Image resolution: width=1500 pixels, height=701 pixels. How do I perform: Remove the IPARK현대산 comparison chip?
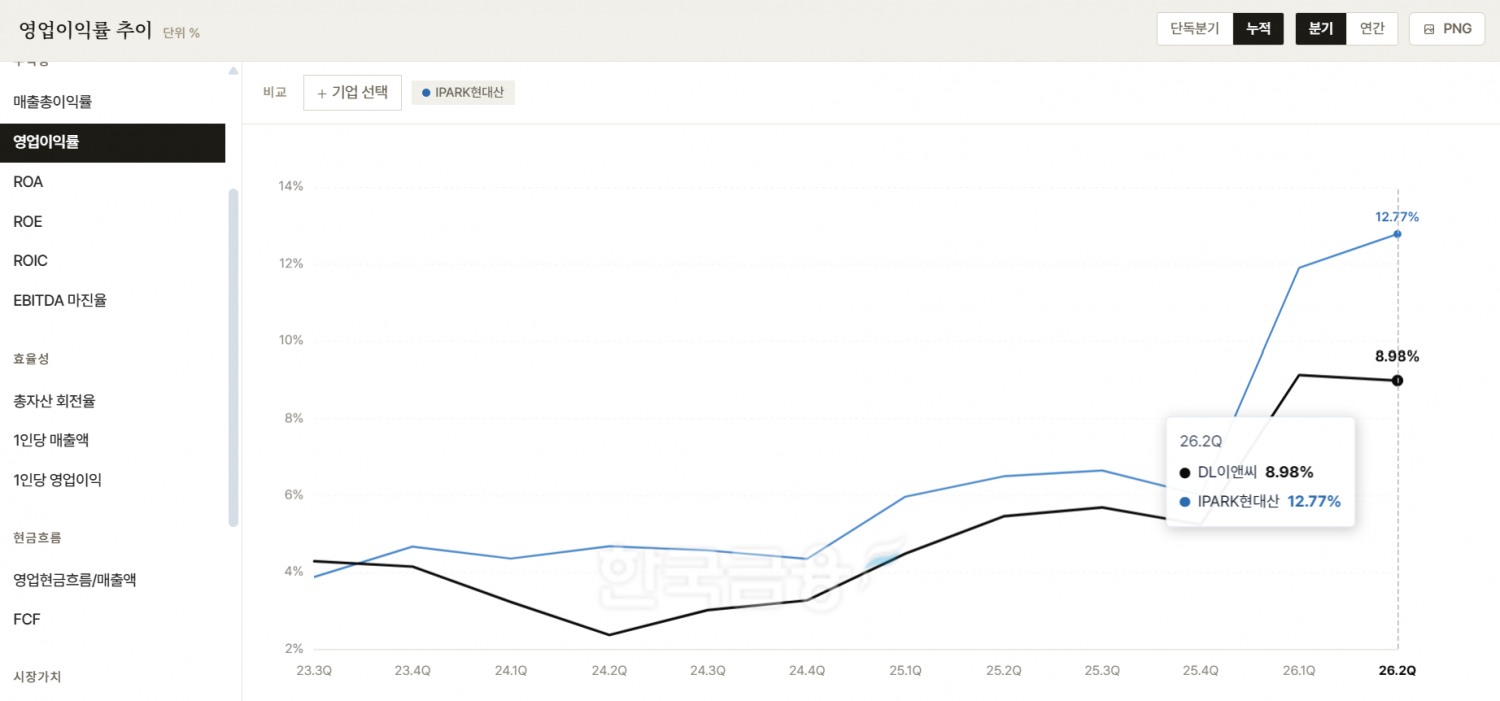tap(463, 92)
